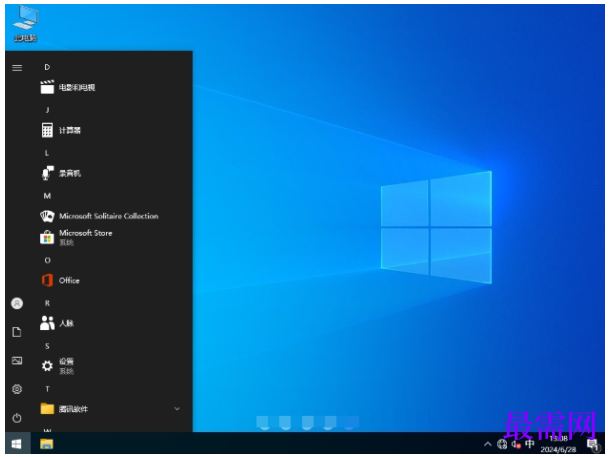Open the People (人脉) app icon
This screenshot has width=615, height=457.
click(47, 323)
